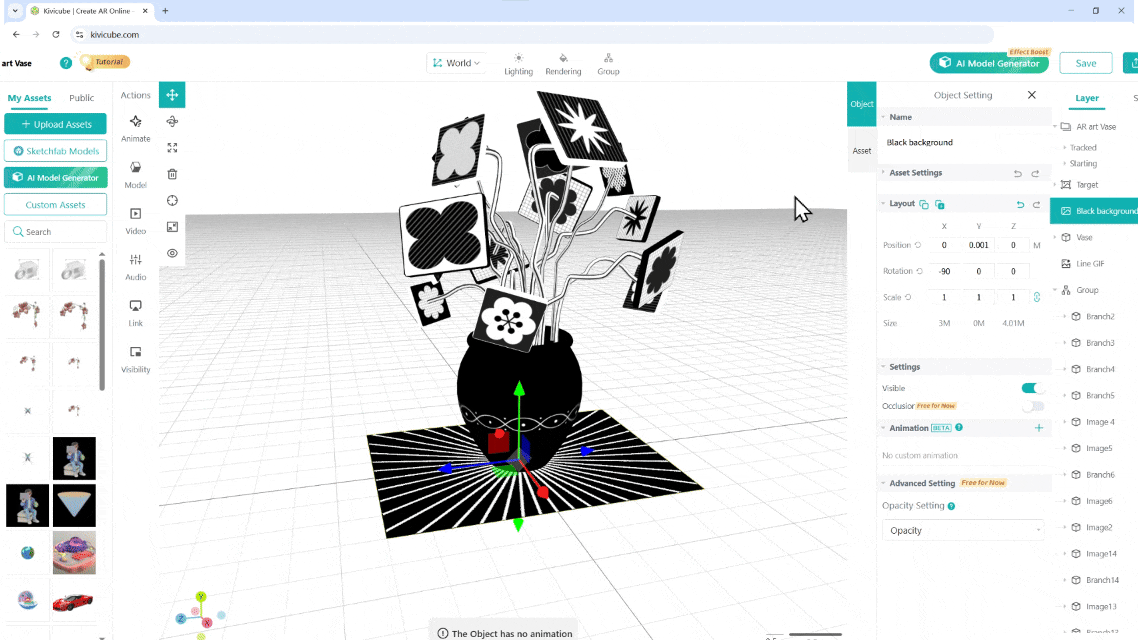Screen dimensions: 1138x640
Task: Open the Animate action
Action: coord(136,127)
